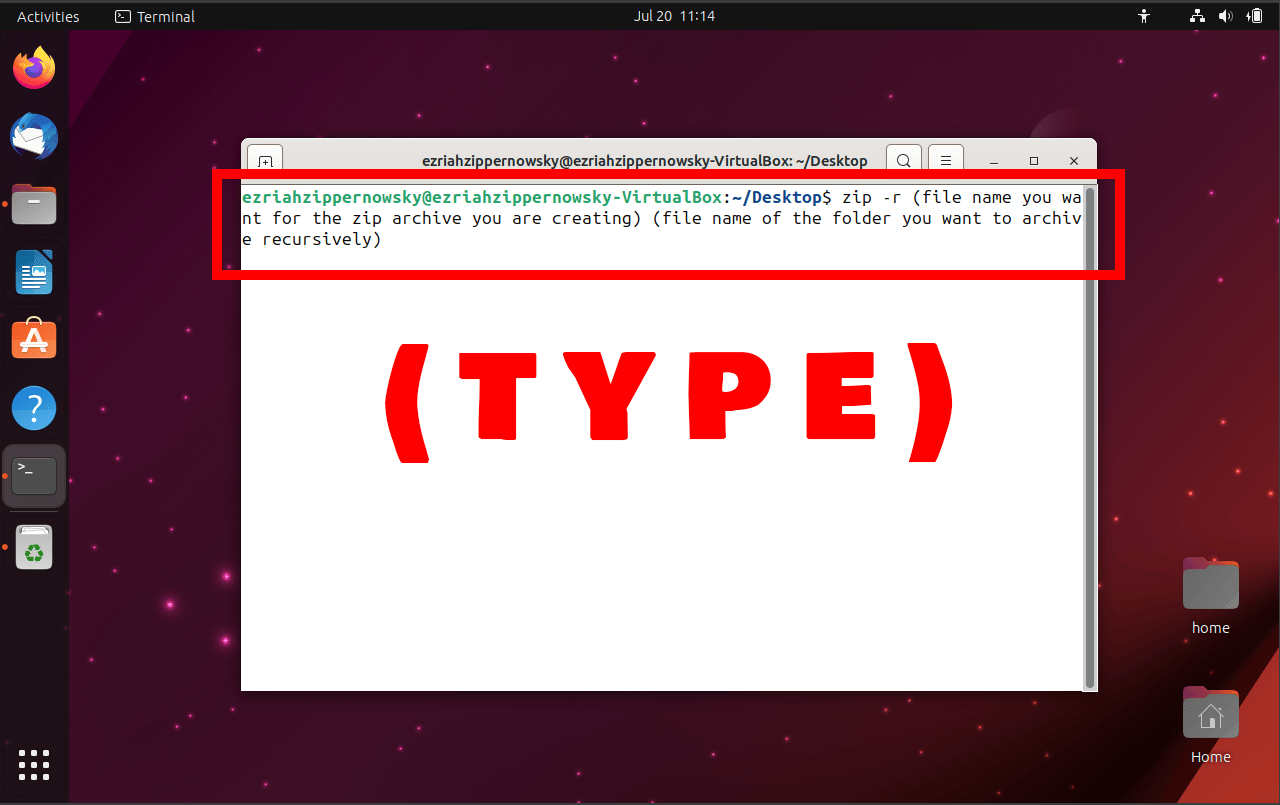The width and height of the screenshot is (1280, 805).
Task: Launch LibreOffice Writer from the dock
Action: click(34, 272)
